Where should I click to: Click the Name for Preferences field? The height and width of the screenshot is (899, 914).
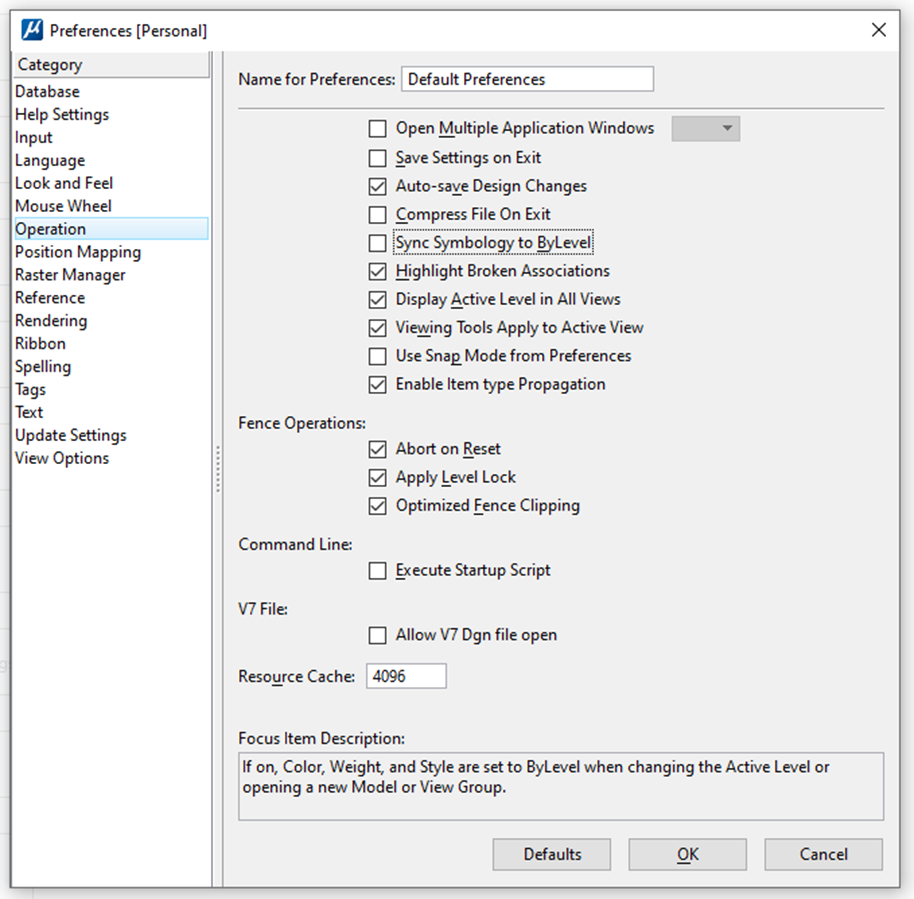click(527, 79)
